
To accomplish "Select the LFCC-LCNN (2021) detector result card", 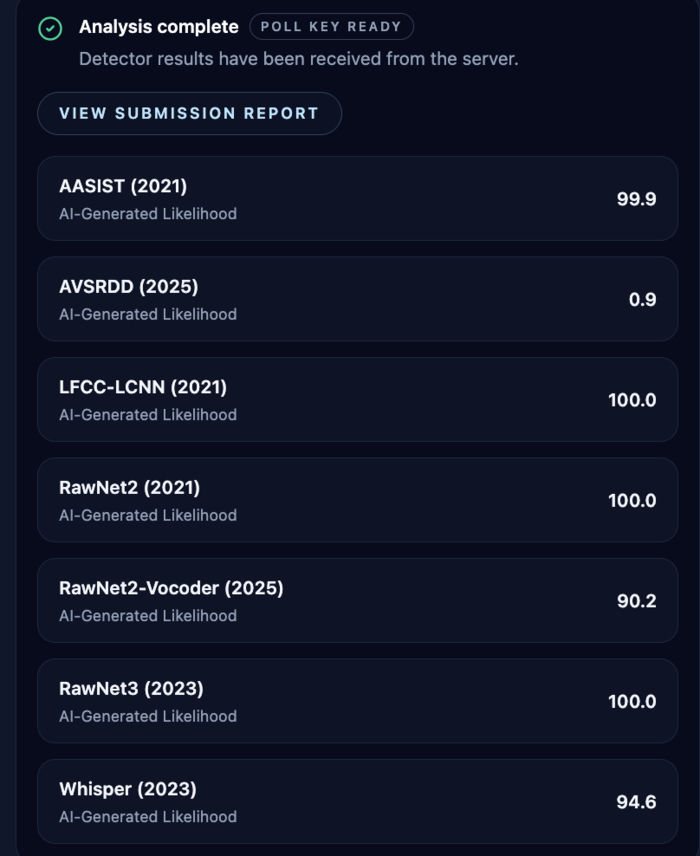I will 358,399.
